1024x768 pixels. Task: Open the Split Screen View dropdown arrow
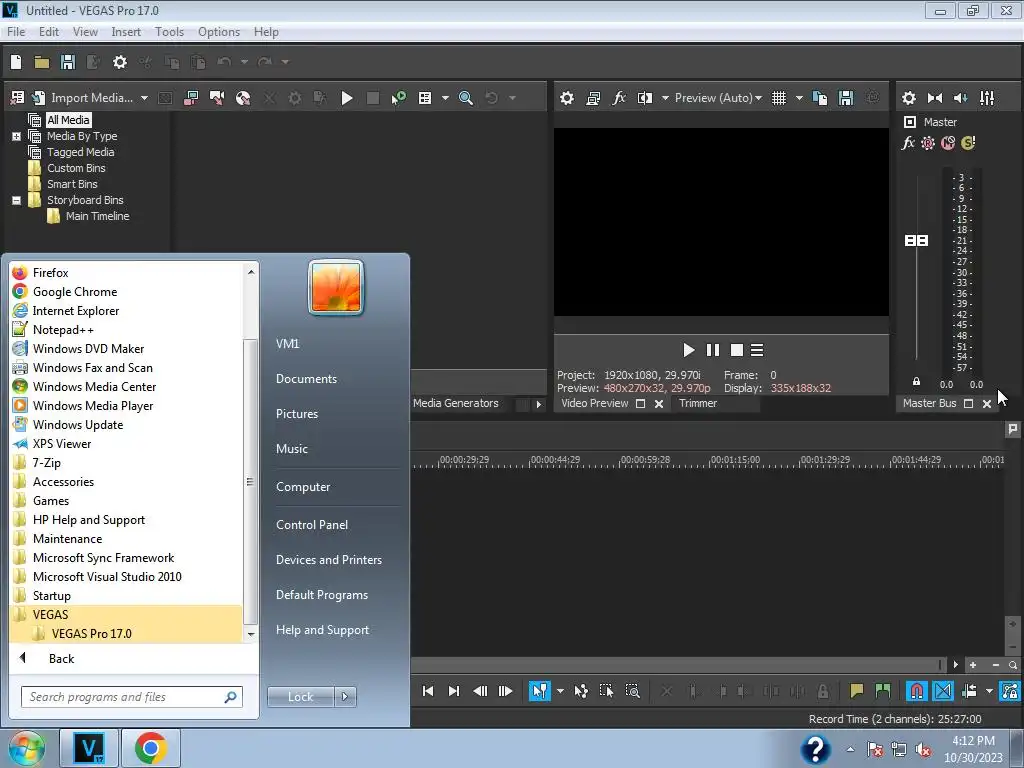[x=665, y=98]
